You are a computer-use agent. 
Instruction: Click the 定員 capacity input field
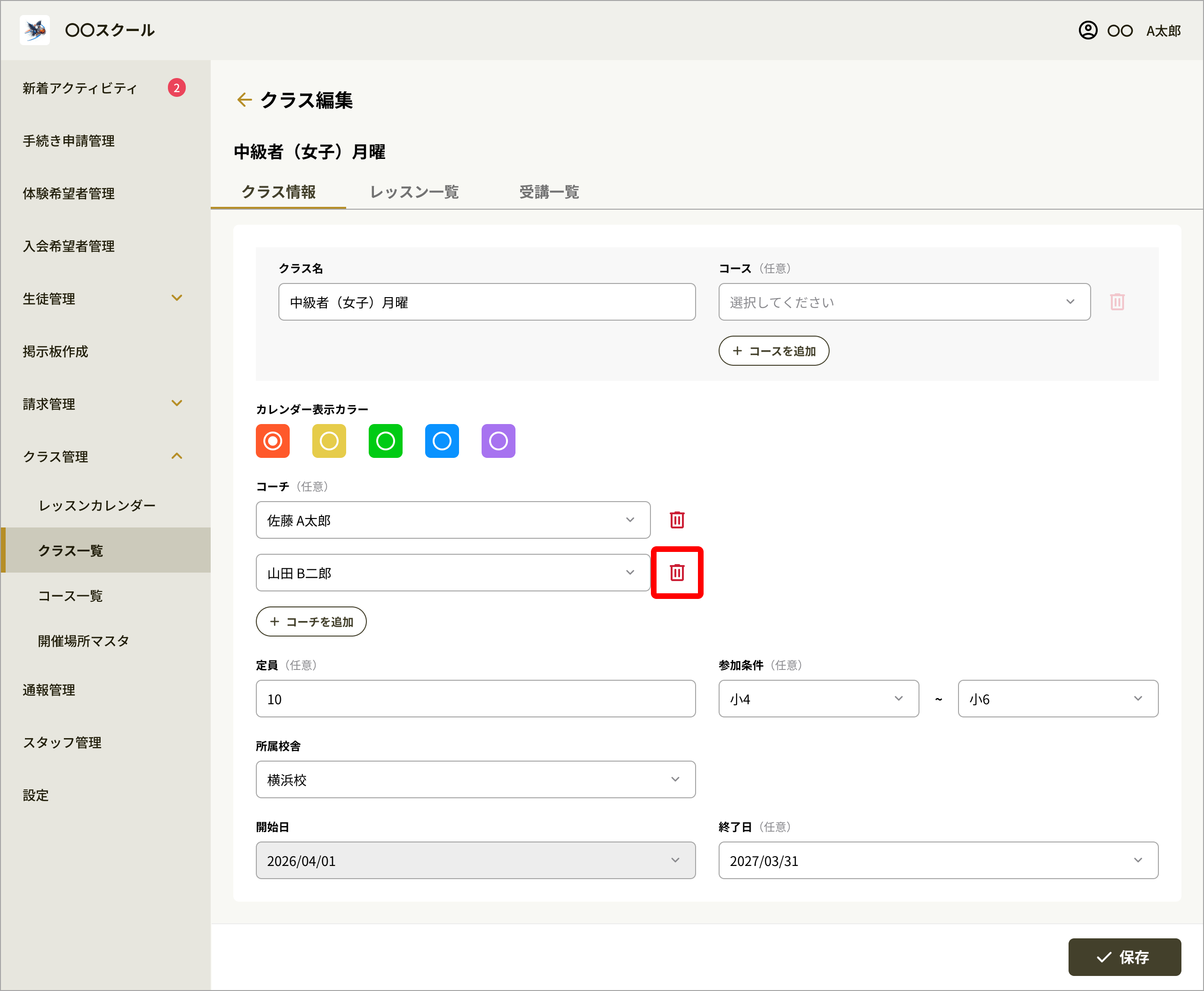475,699
